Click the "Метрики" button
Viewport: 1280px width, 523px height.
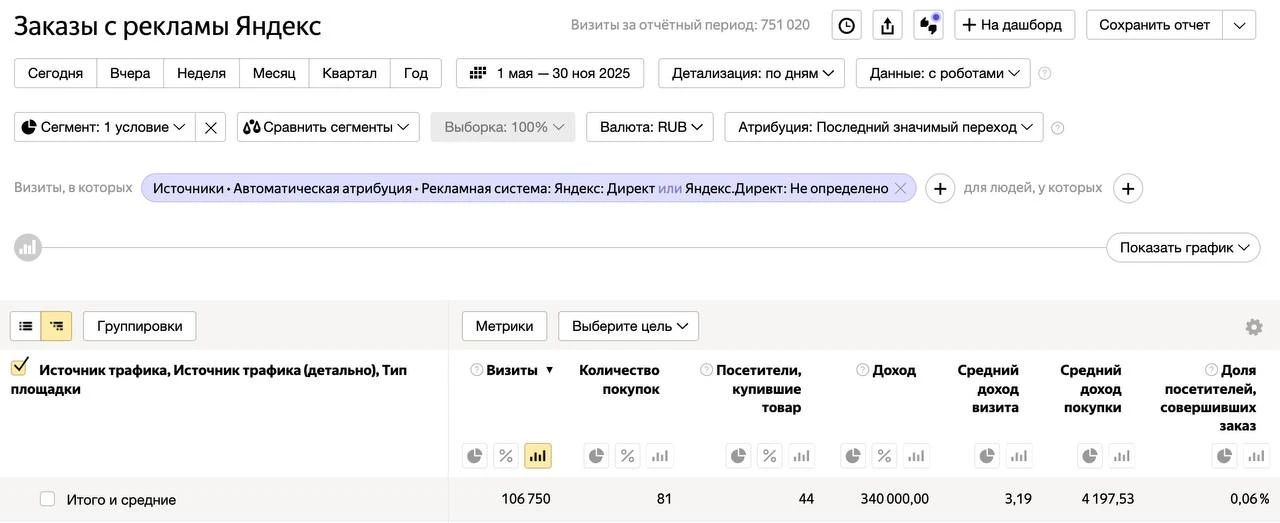[504, 326]
